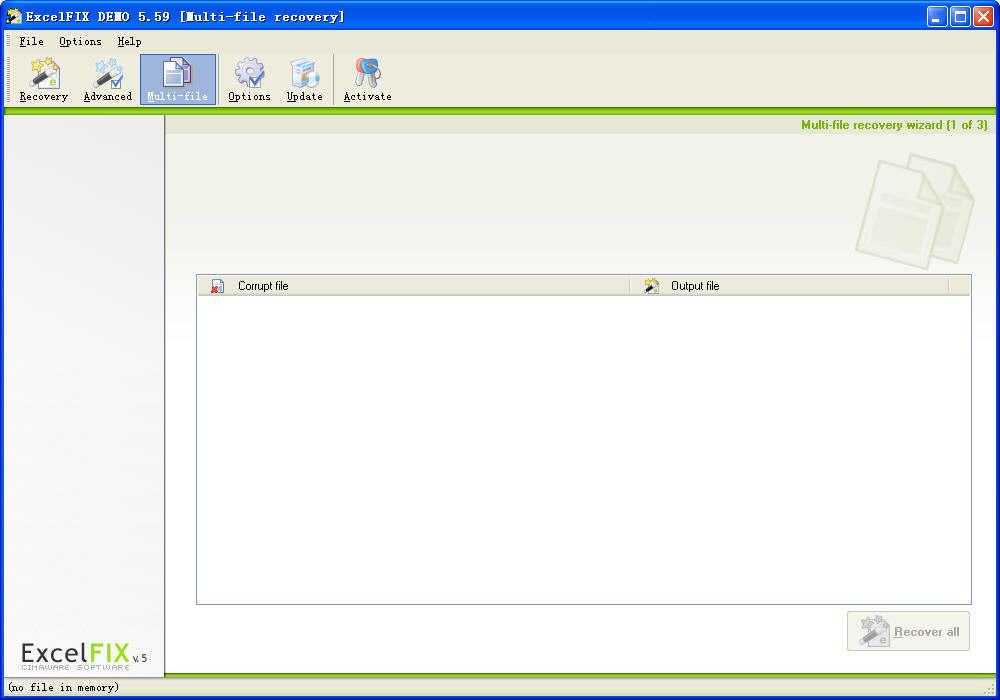
Task: Switch to the Multi-file recovery mode
Action: pyautogui.click(x=177, y=80)
